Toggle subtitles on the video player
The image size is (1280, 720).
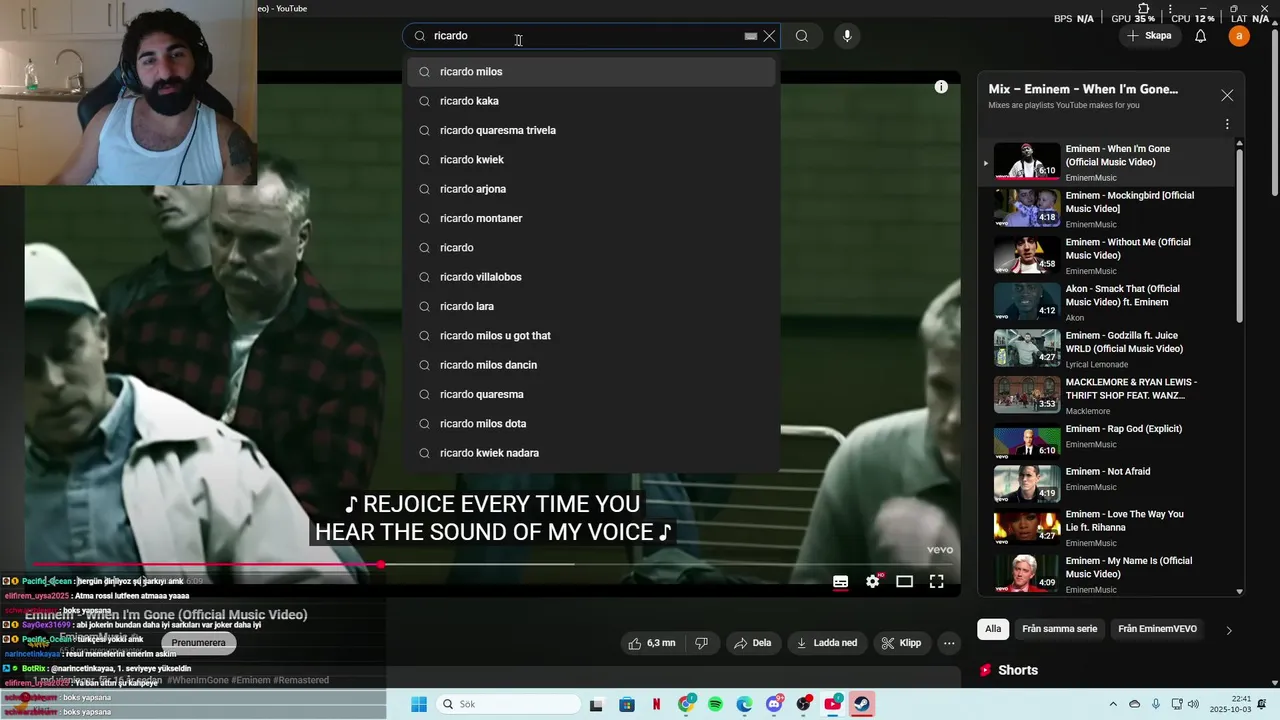click(x=841, y=581)
